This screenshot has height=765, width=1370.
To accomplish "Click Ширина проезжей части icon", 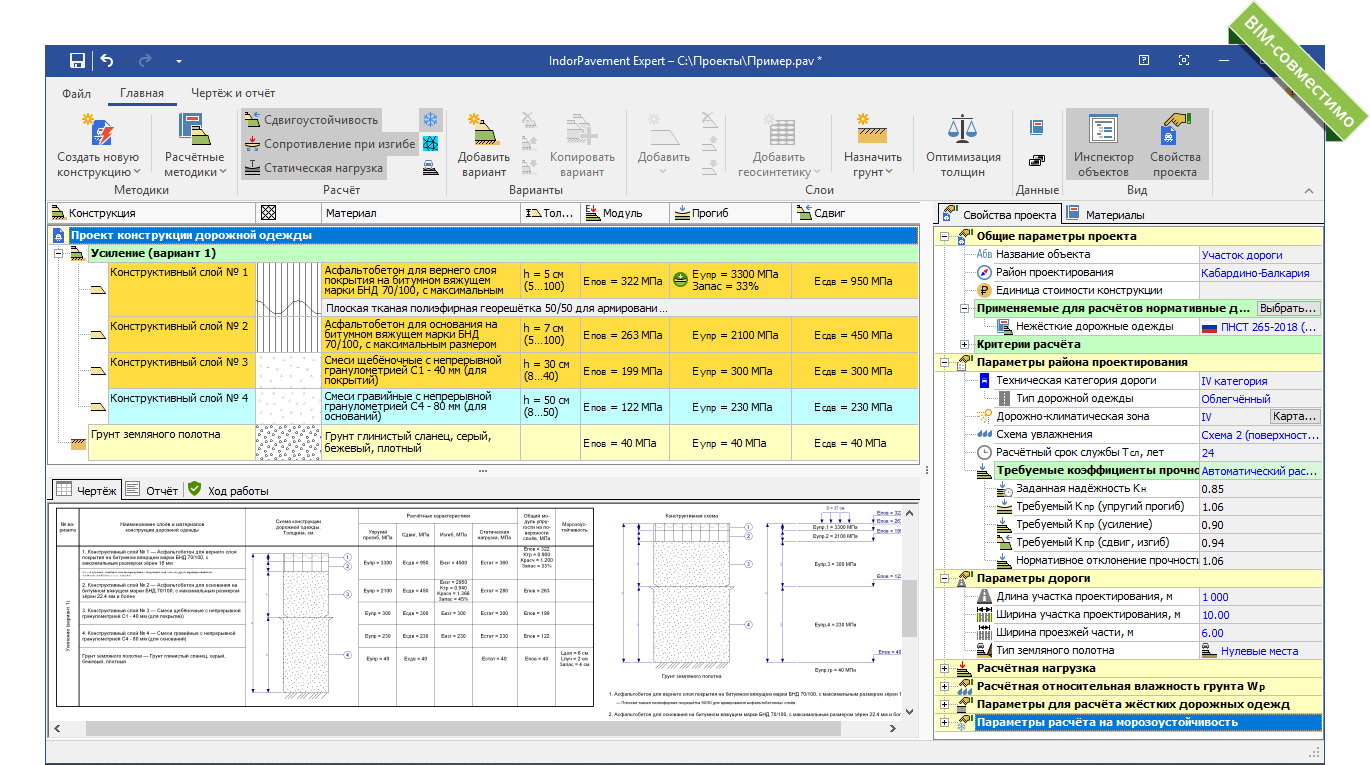I will 984,632.
